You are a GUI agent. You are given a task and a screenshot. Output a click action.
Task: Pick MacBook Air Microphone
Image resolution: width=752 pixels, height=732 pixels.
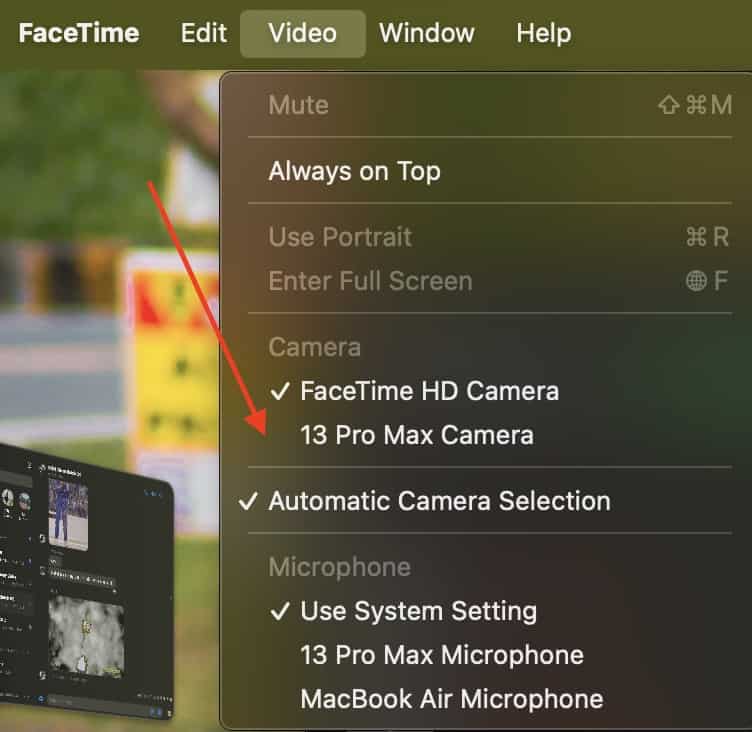click(x=451, y=698)
